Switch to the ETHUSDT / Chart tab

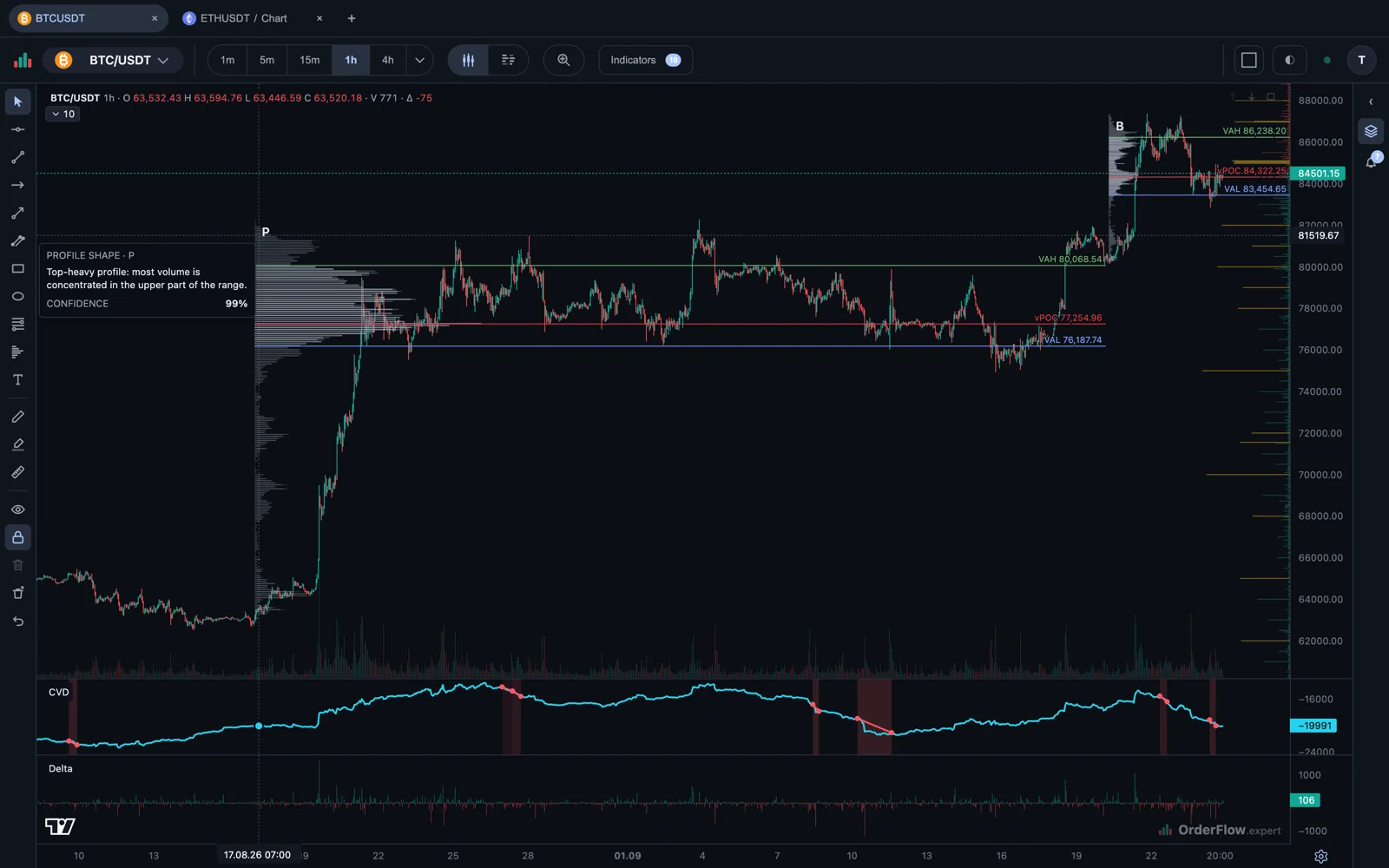pyautogui.click(x=243, y=18)
